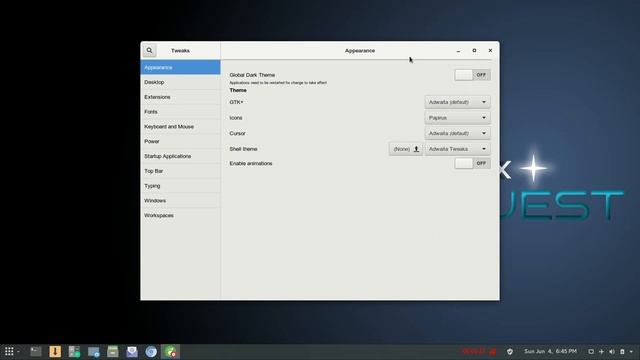Image resolution: width=640 pixels, height=360 pixels.
Task: Open the orange download arrow app
Action: (55, 351)
